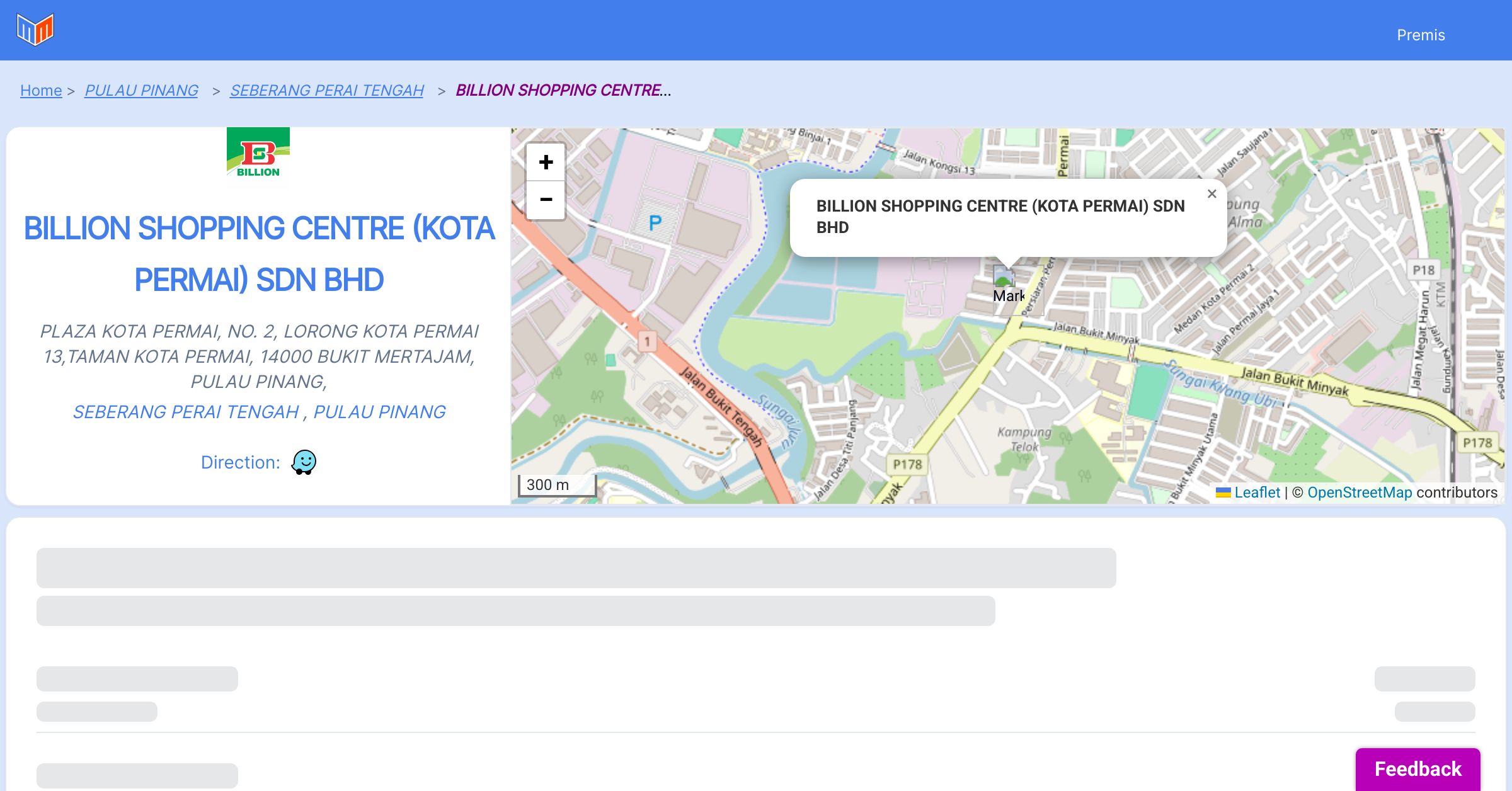The image size is (1512, 791).
Task: Go to Home breadcrumb
Action: [41, 91]
